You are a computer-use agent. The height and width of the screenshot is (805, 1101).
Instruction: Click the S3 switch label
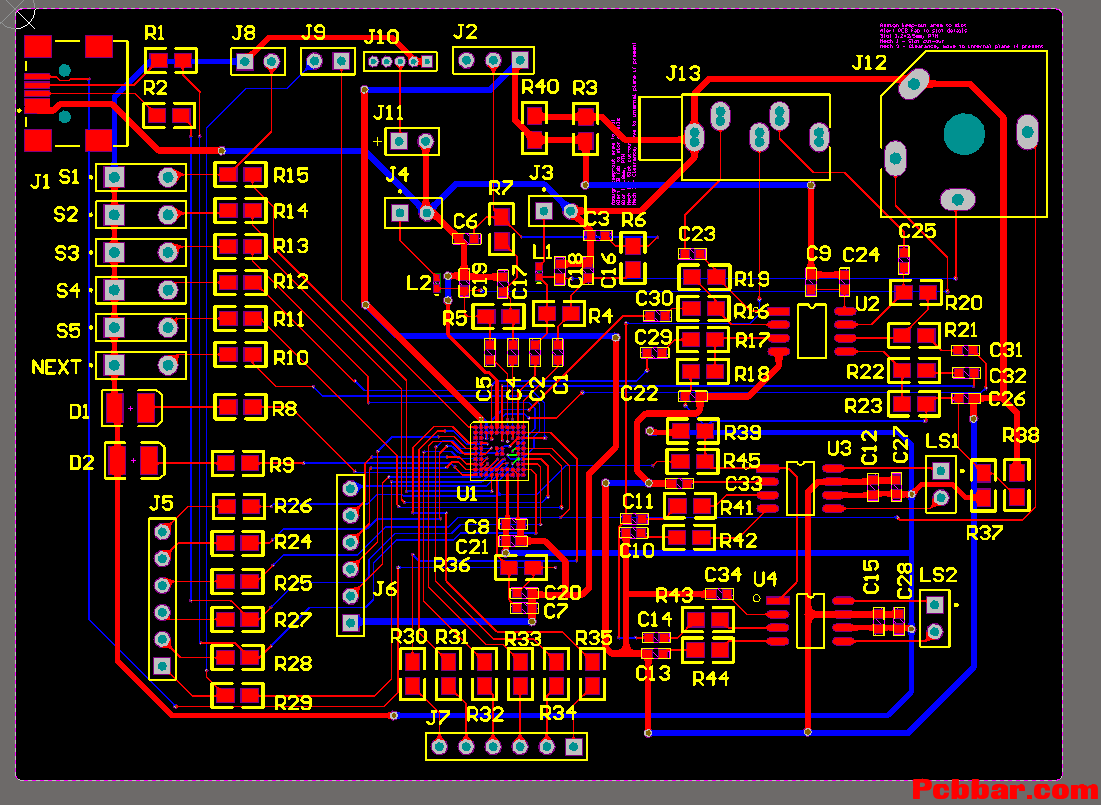point(67,253)
